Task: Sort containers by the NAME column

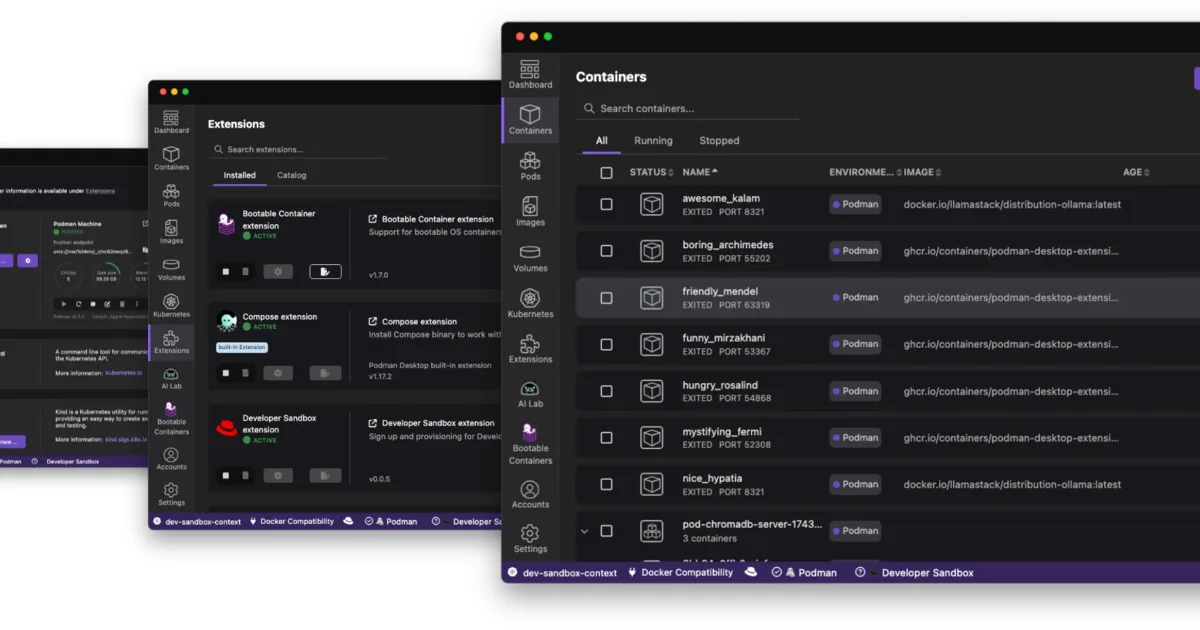Action: (x=700, y=172)
